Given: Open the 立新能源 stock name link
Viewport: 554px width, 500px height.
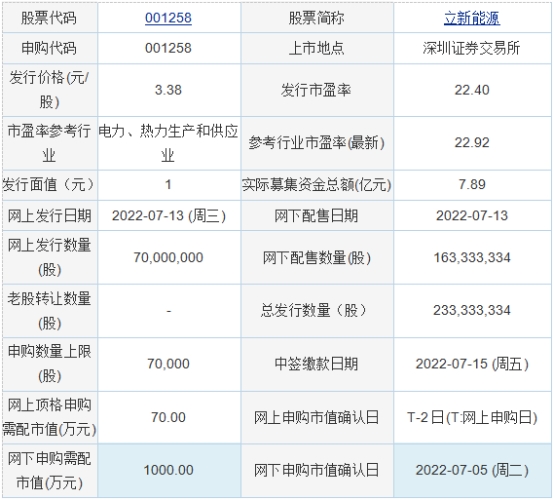Looking at the screenshot, I should click(472, 18).
